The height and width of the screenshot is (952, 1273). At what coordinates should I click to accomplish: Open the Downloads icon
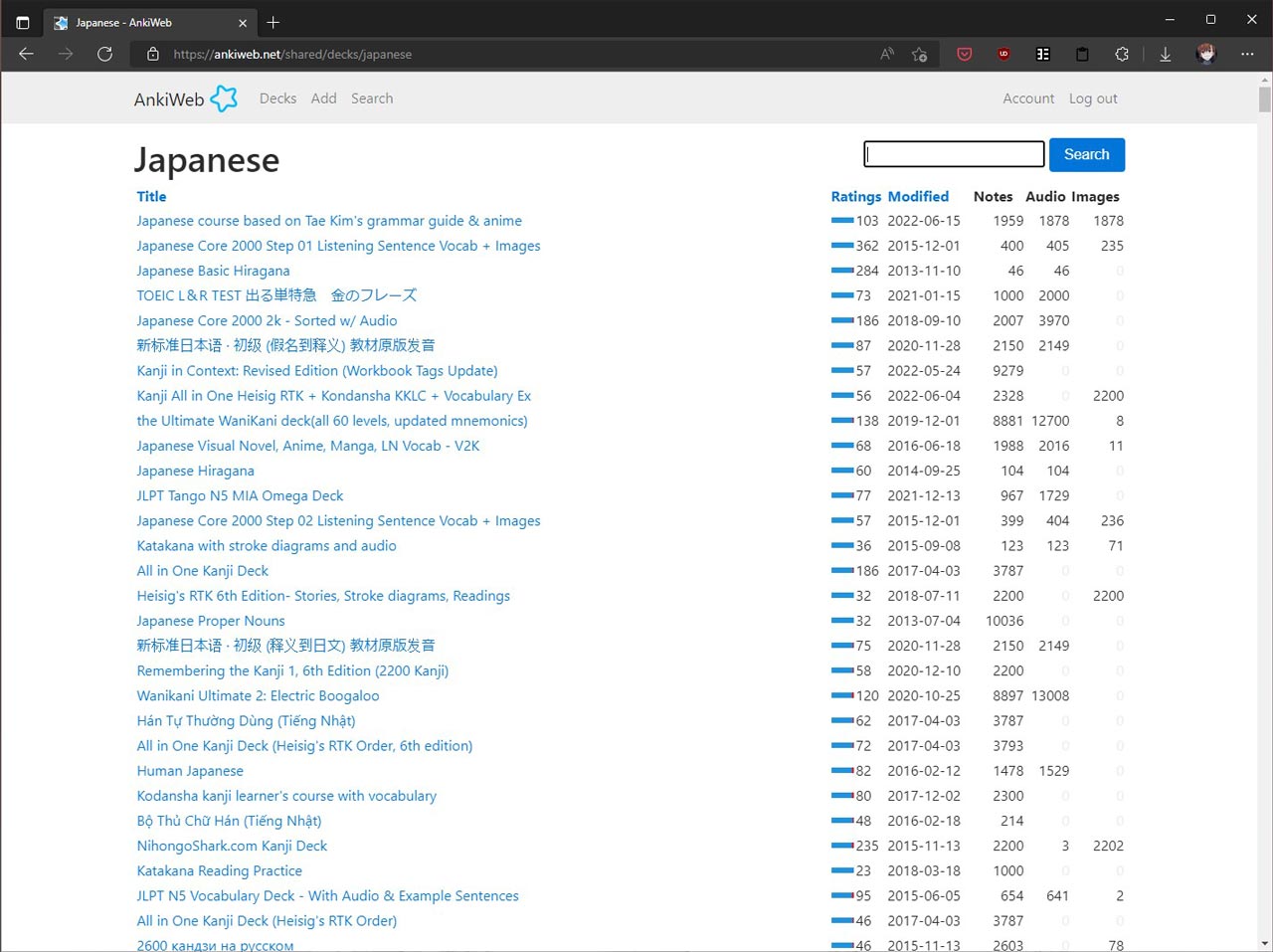pyautogui.click(x=1166, y=54)
